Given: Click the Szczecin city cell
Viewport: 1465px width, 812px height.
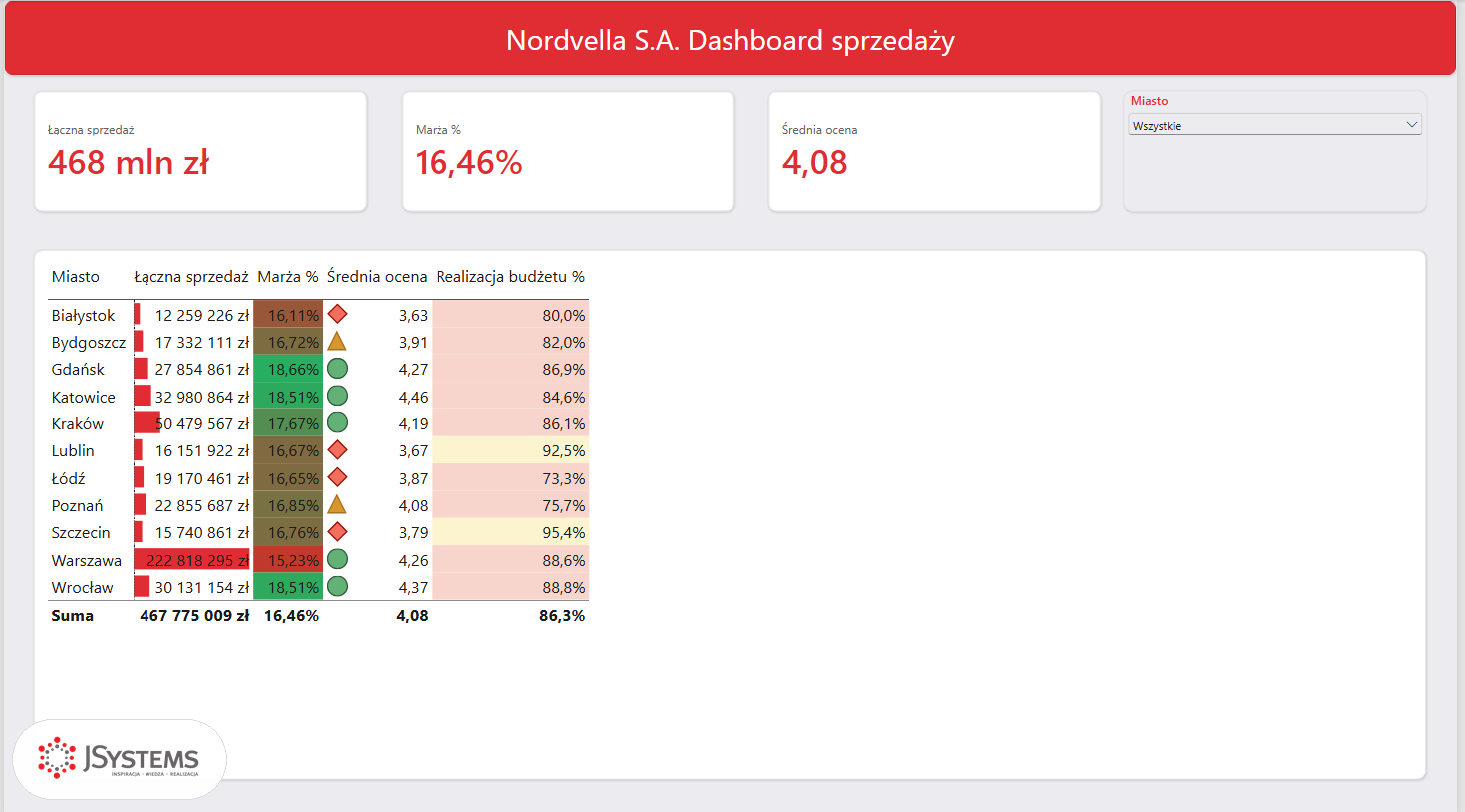Looking at the screenshot, I should (x=81, y=532).
